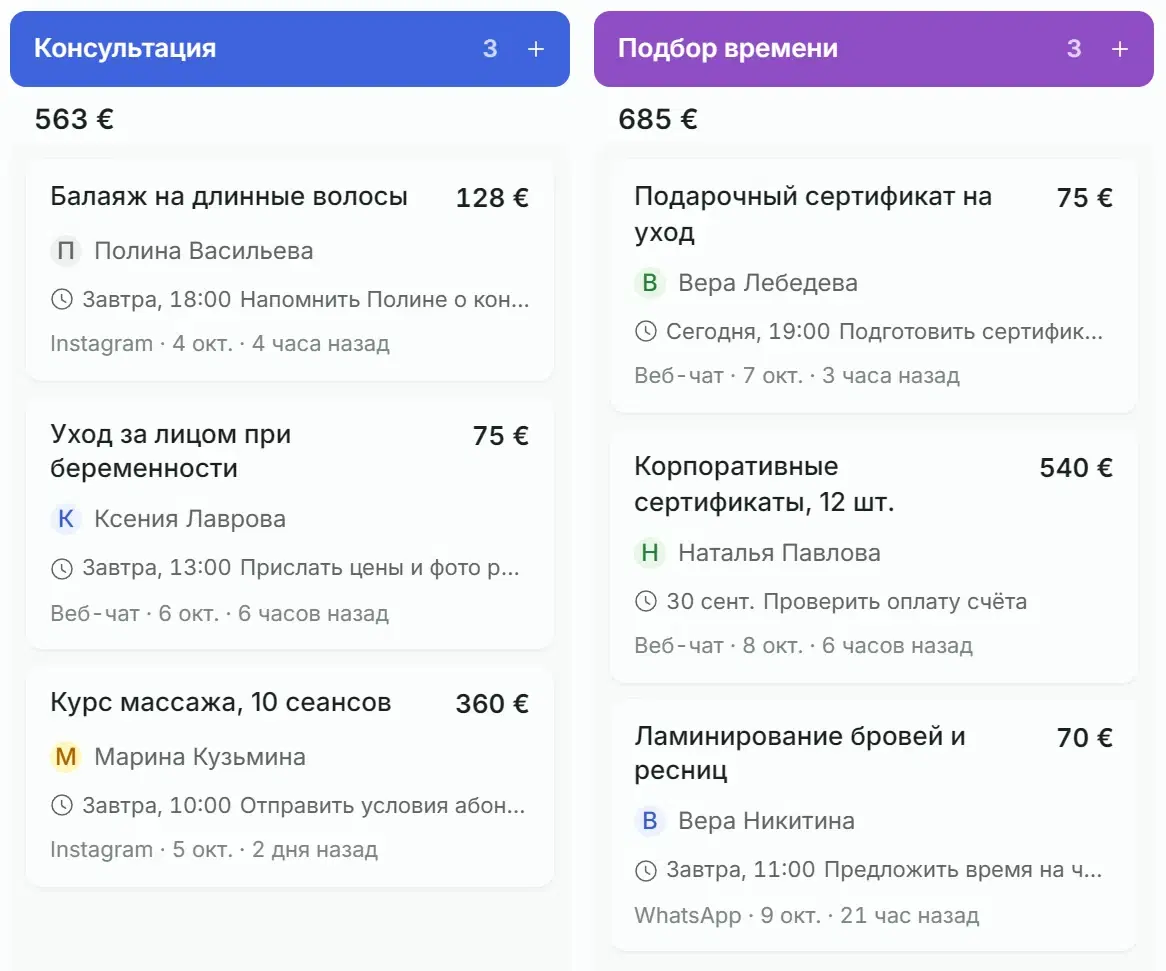The image size is (1166, 971).
Task: Open the Ламинирование бровей и ресниц deal
Action: pos(800,752)
